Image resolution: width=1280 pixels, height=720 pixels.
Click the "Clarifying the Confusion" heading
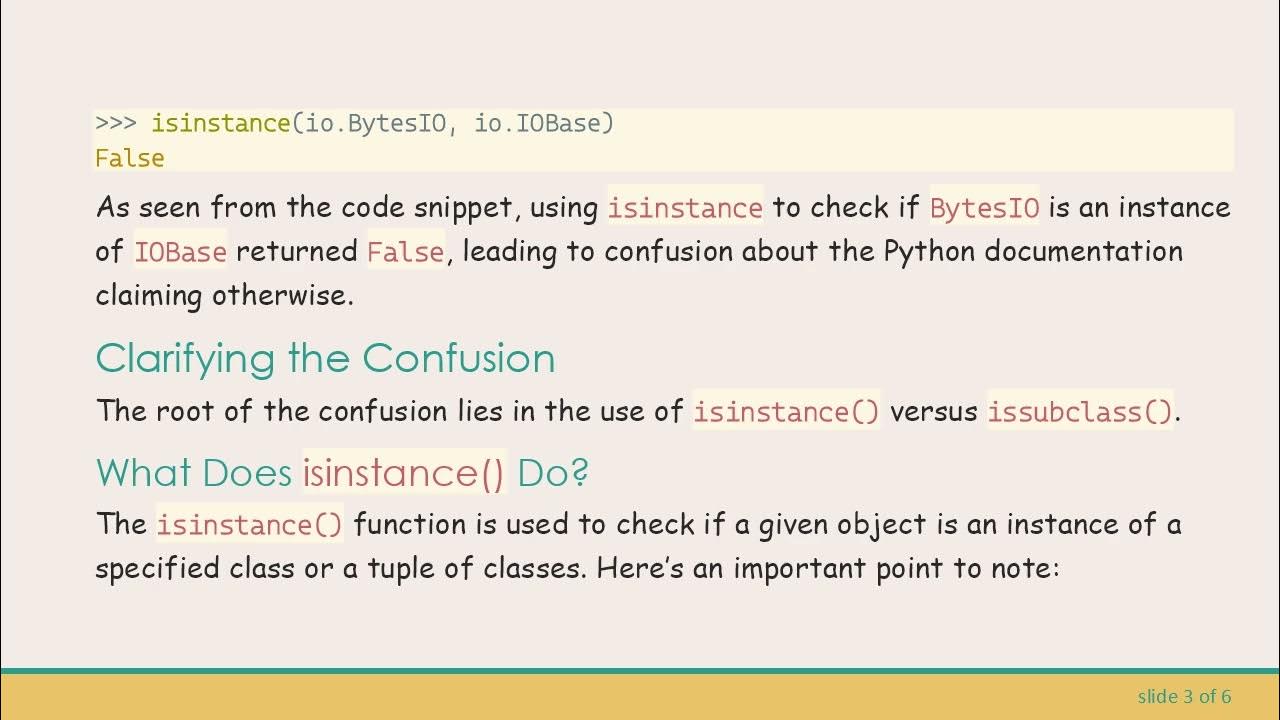click(x=325, y=358)
